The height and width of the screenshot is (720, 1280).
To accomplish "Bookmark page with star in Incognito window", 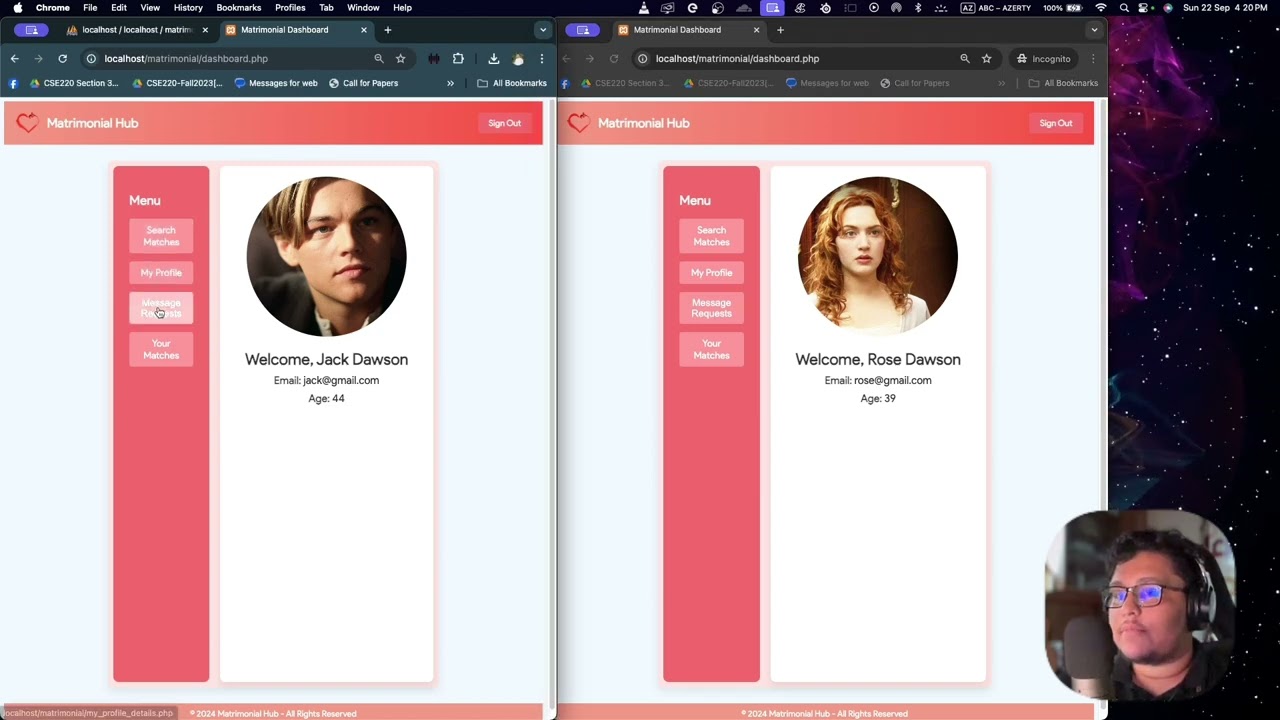I will tap(987, 59).
